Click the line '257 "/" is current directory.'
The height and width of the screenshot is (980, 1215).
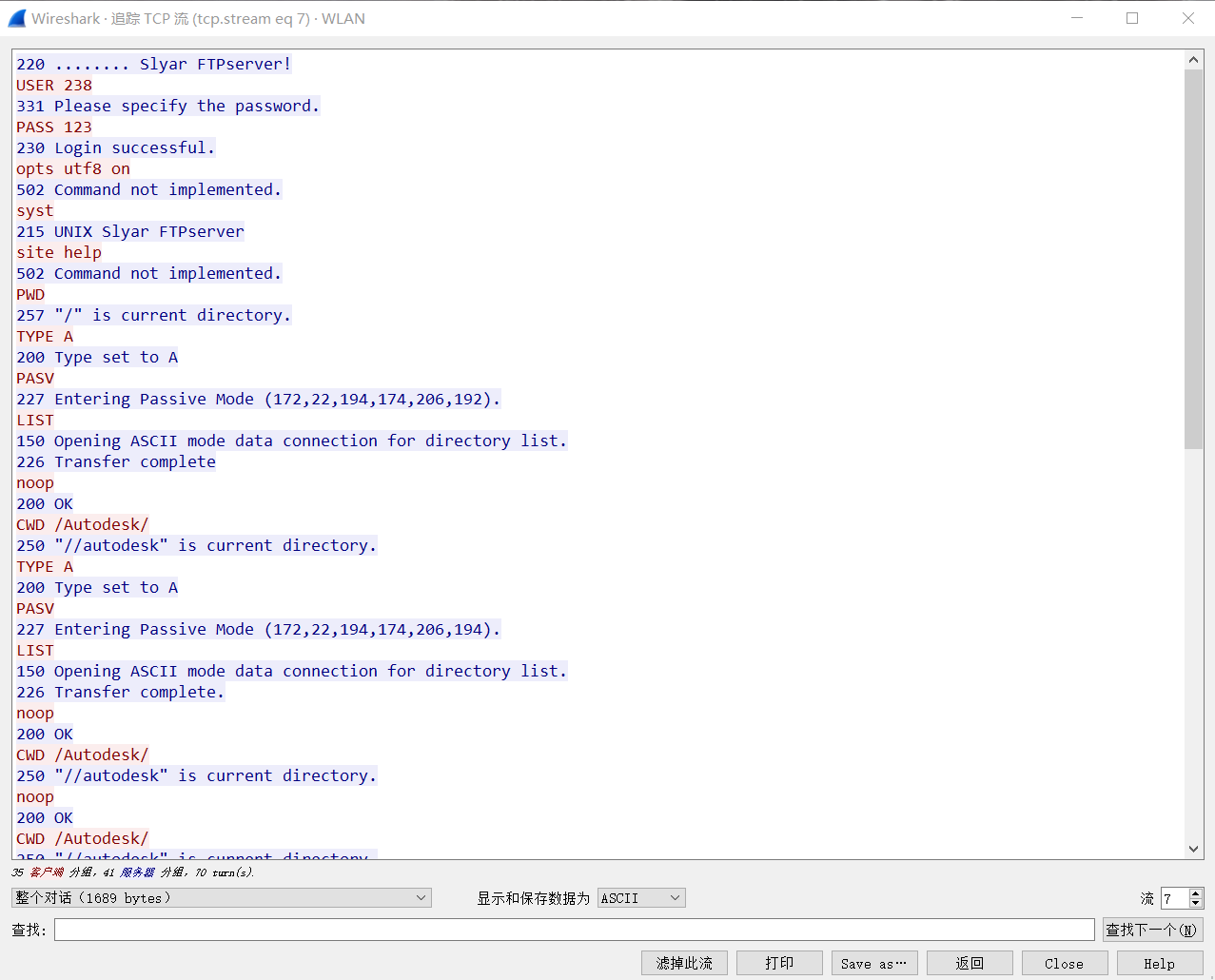(153, 315)
